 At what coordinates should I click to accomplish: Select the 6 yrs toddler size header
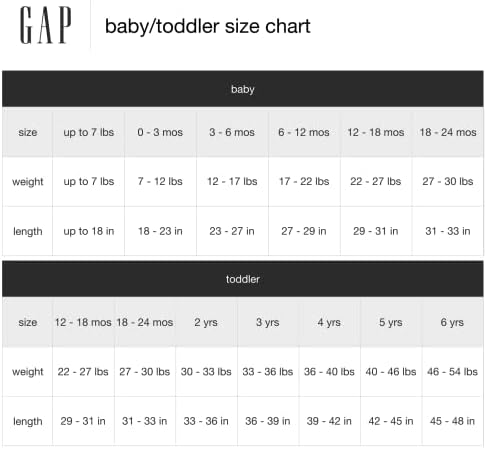pyautogui.click(x=452, y=322)
